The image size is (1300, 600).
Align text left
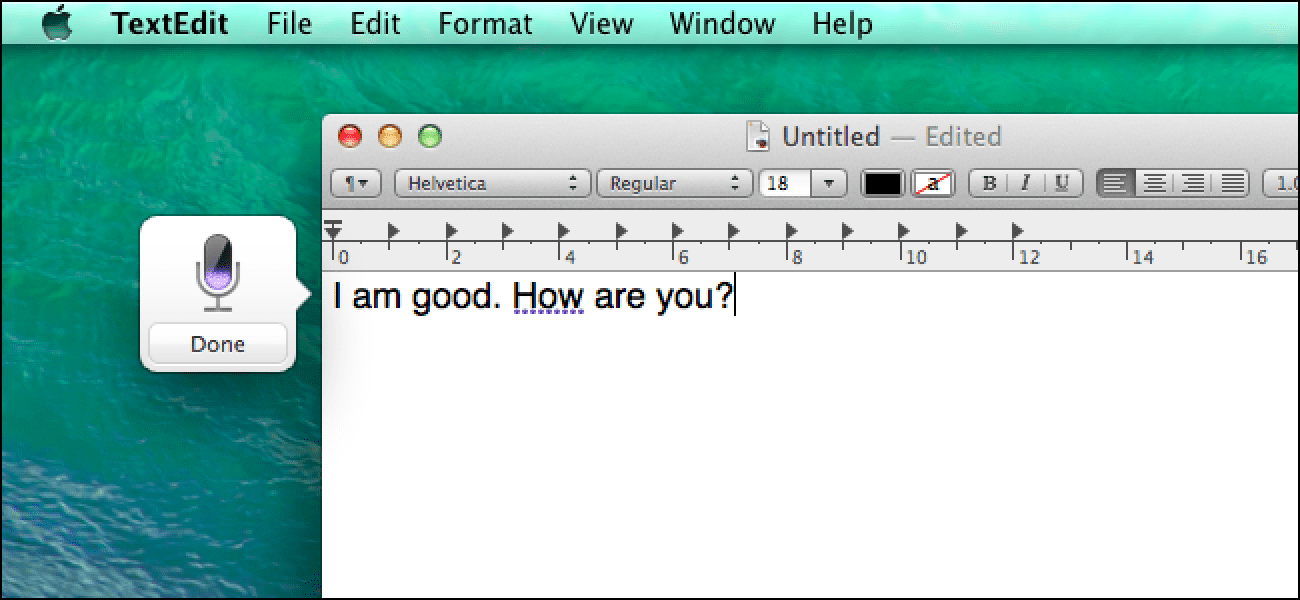1116,184
